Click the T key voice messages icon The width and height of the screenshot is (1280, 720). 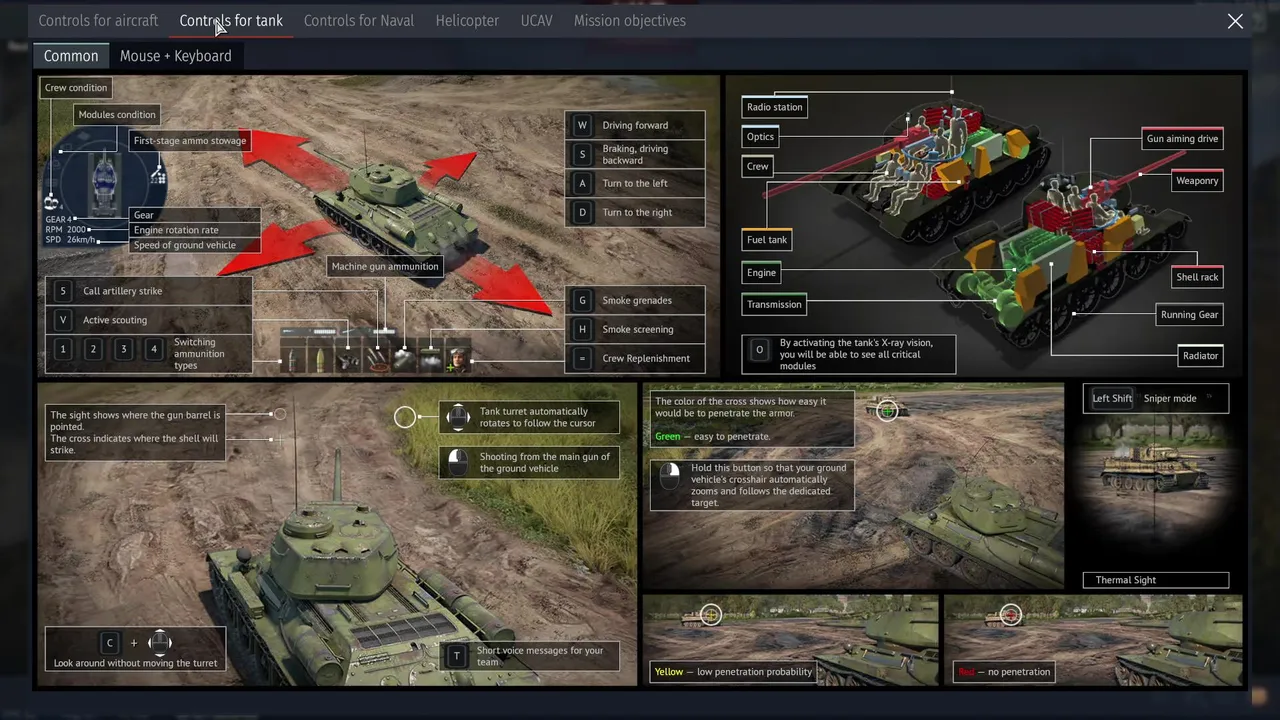coord(457,656)
